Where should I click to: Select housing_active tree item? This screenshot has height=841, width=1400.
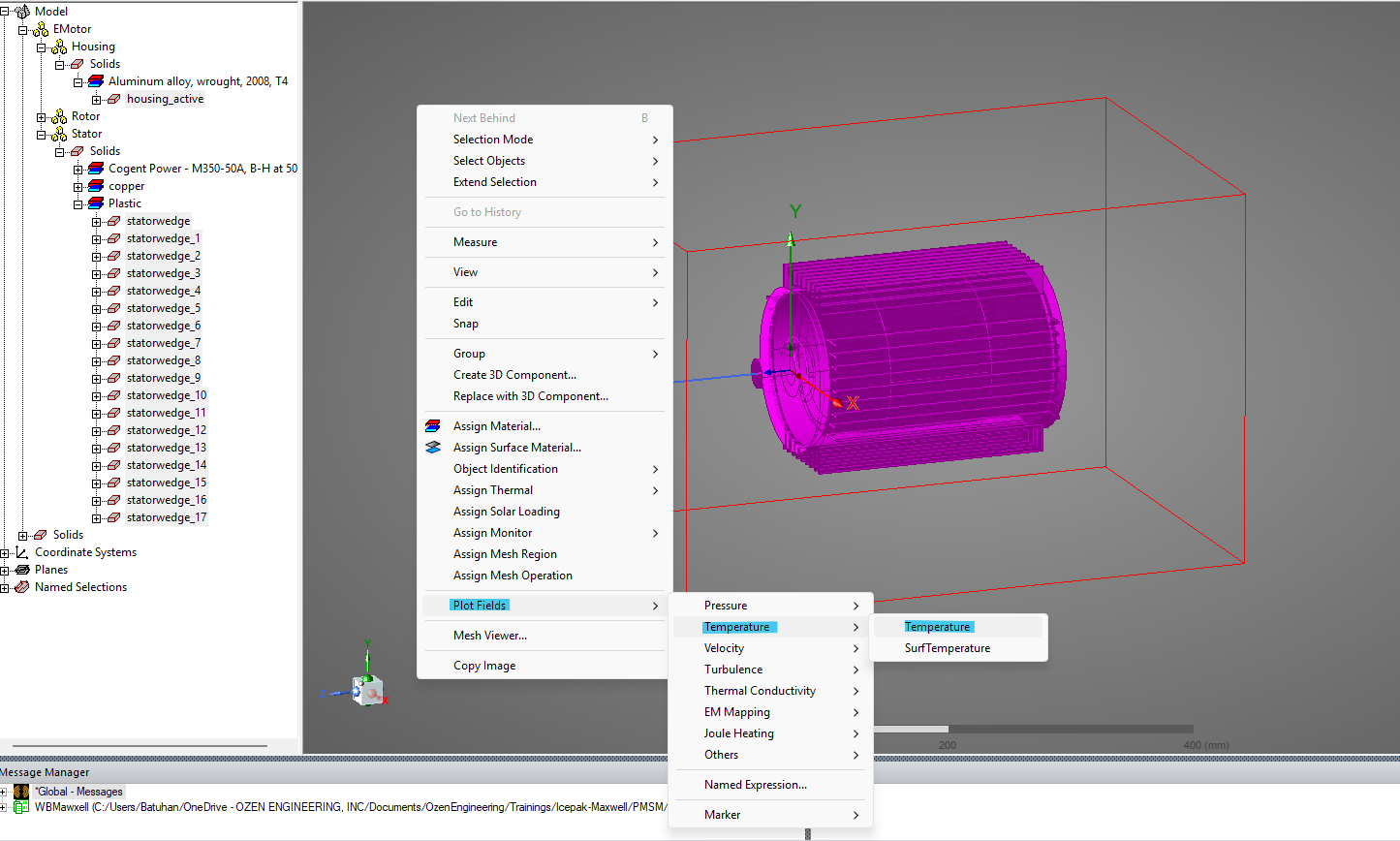[x=166, y=99]
